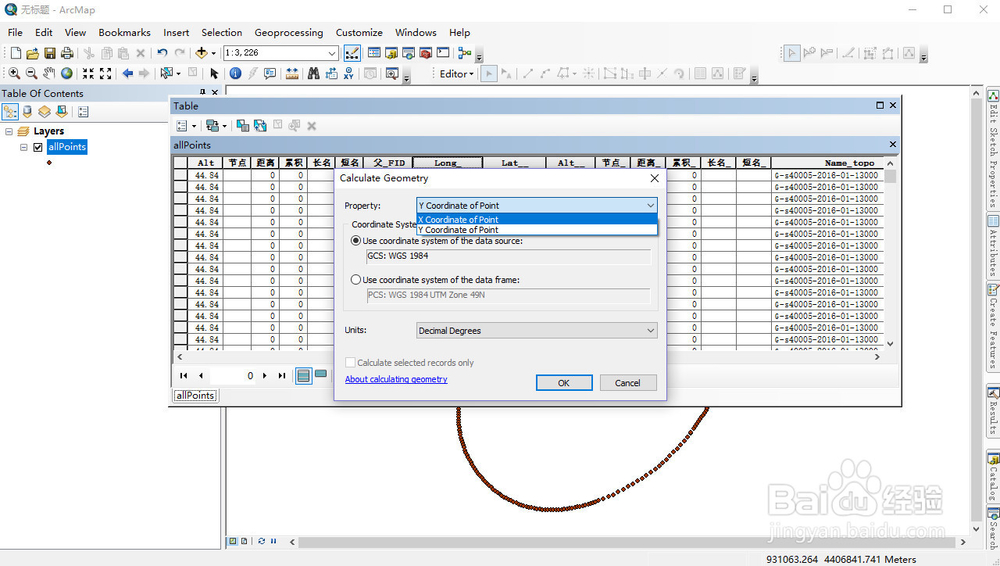Toggle Show selected records view button

click(321, 375)
